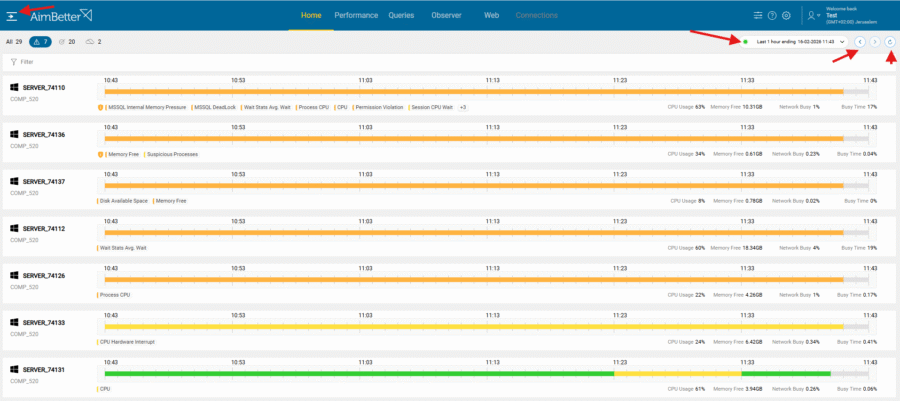
Task: Open the user account dropdown
Action: (x=814, y=16)
